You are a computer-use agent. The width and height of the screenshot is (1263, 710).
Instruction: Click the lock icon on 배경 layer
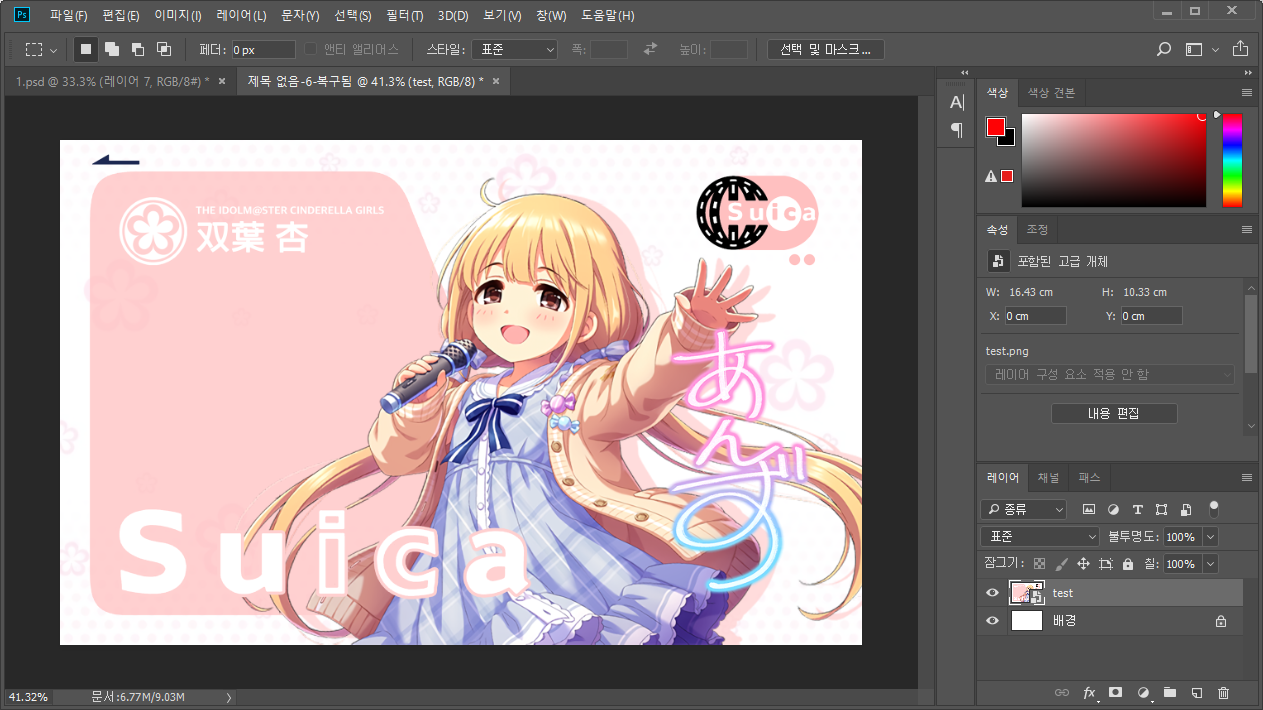click(x=1220, y=621)
